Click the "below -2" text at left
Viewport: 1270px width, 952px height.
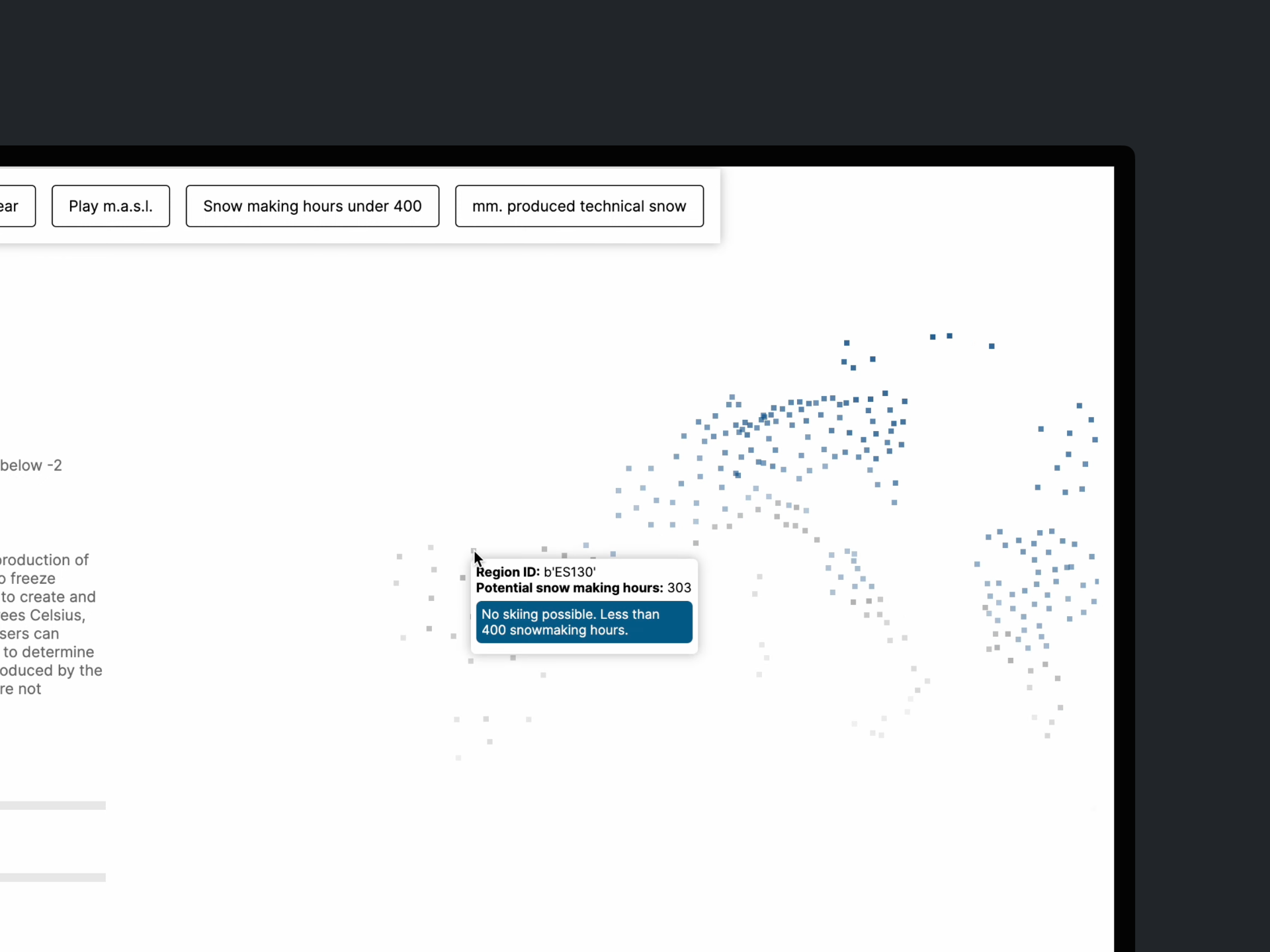pos(31,465)
